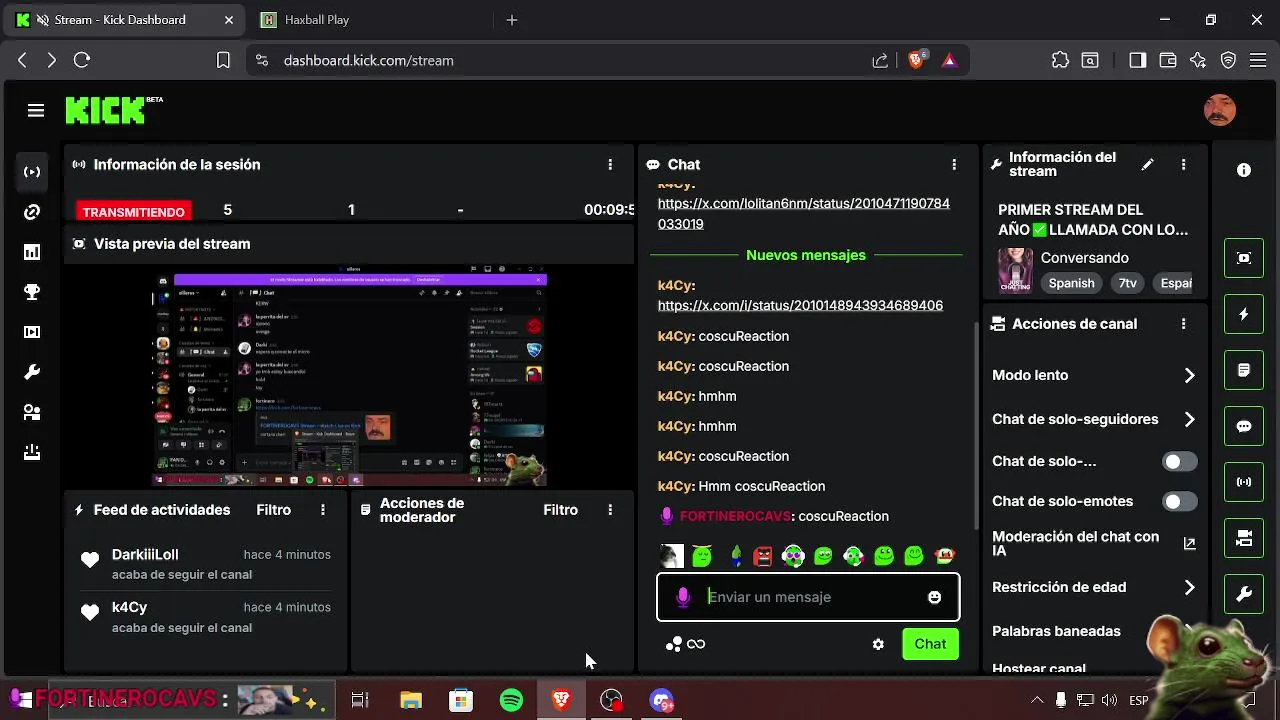The image size is (1280, 720).
Task: Expand Modo lento options
Action: pos(1189,375)
